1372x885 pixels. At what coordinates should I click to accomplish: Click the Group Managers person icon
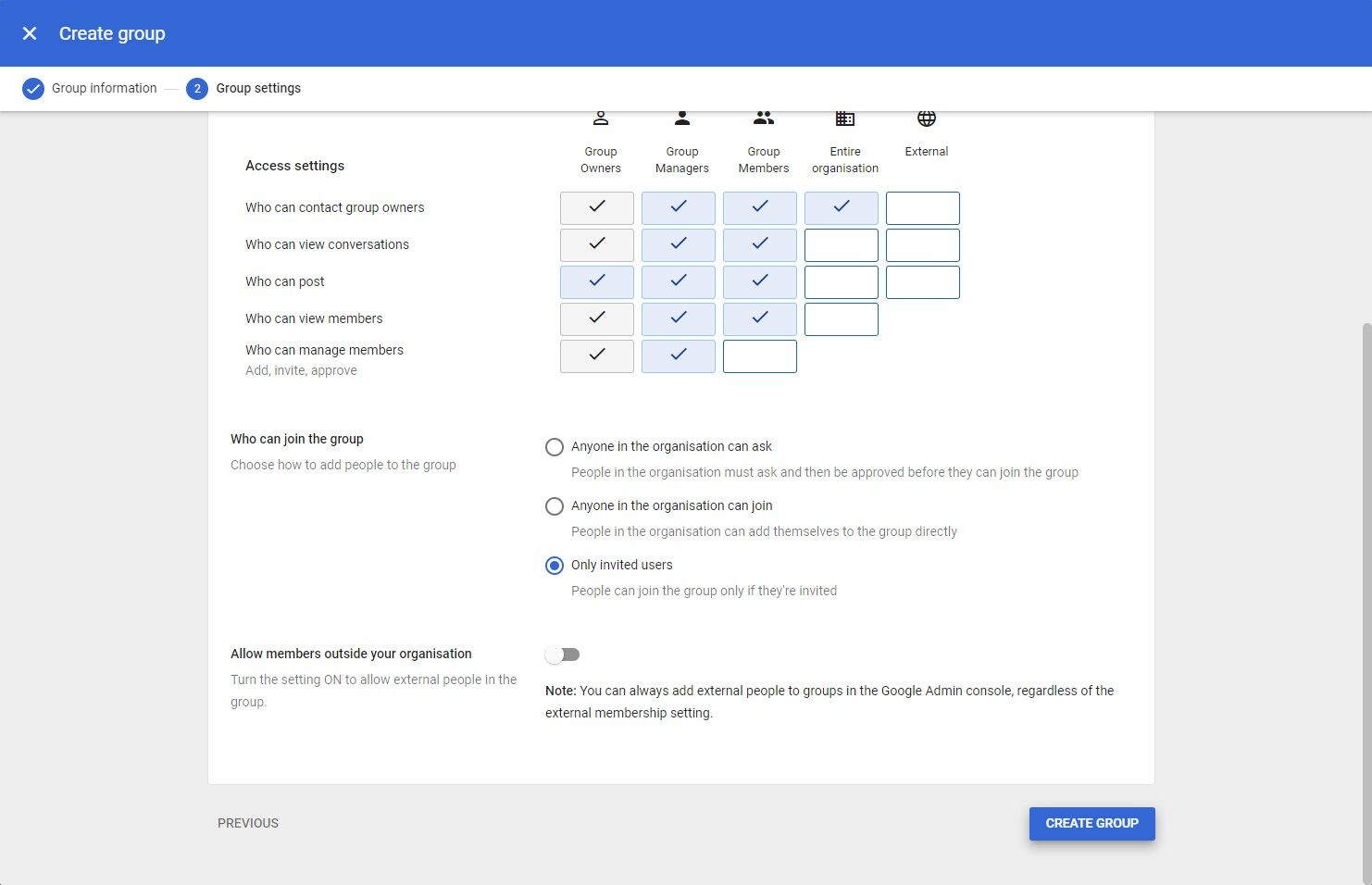tap(682, 118)
